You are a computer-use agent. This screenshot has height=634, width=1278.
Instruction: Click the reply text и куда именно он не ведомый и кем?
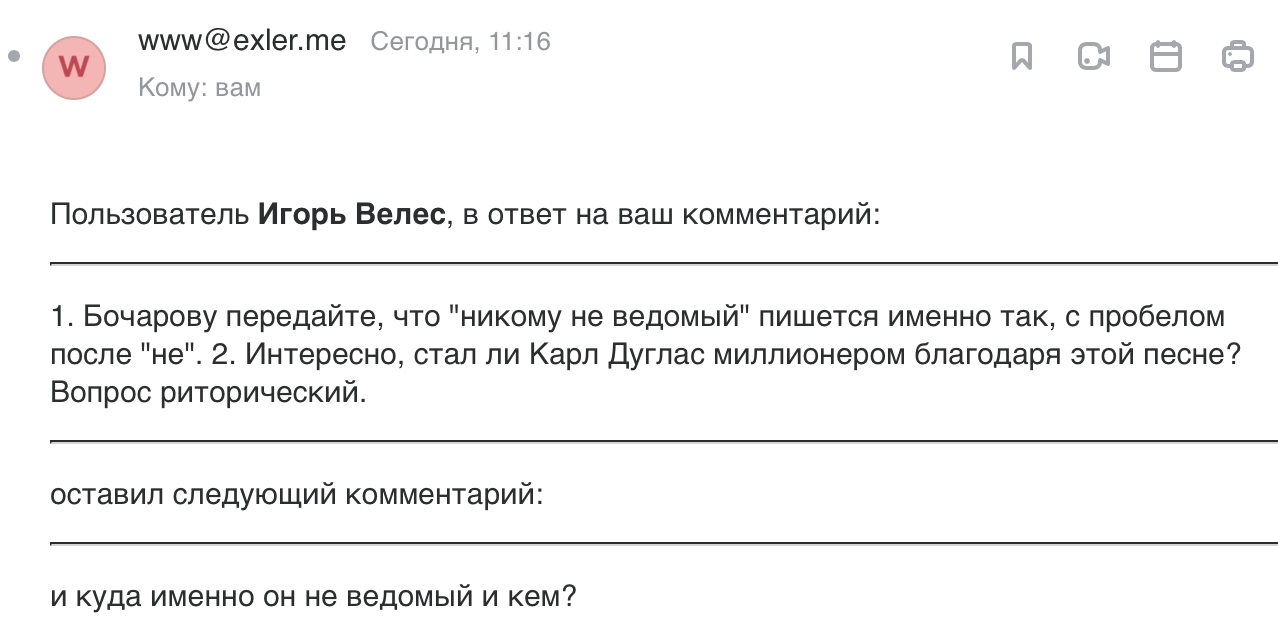click(x=313, y=598)
